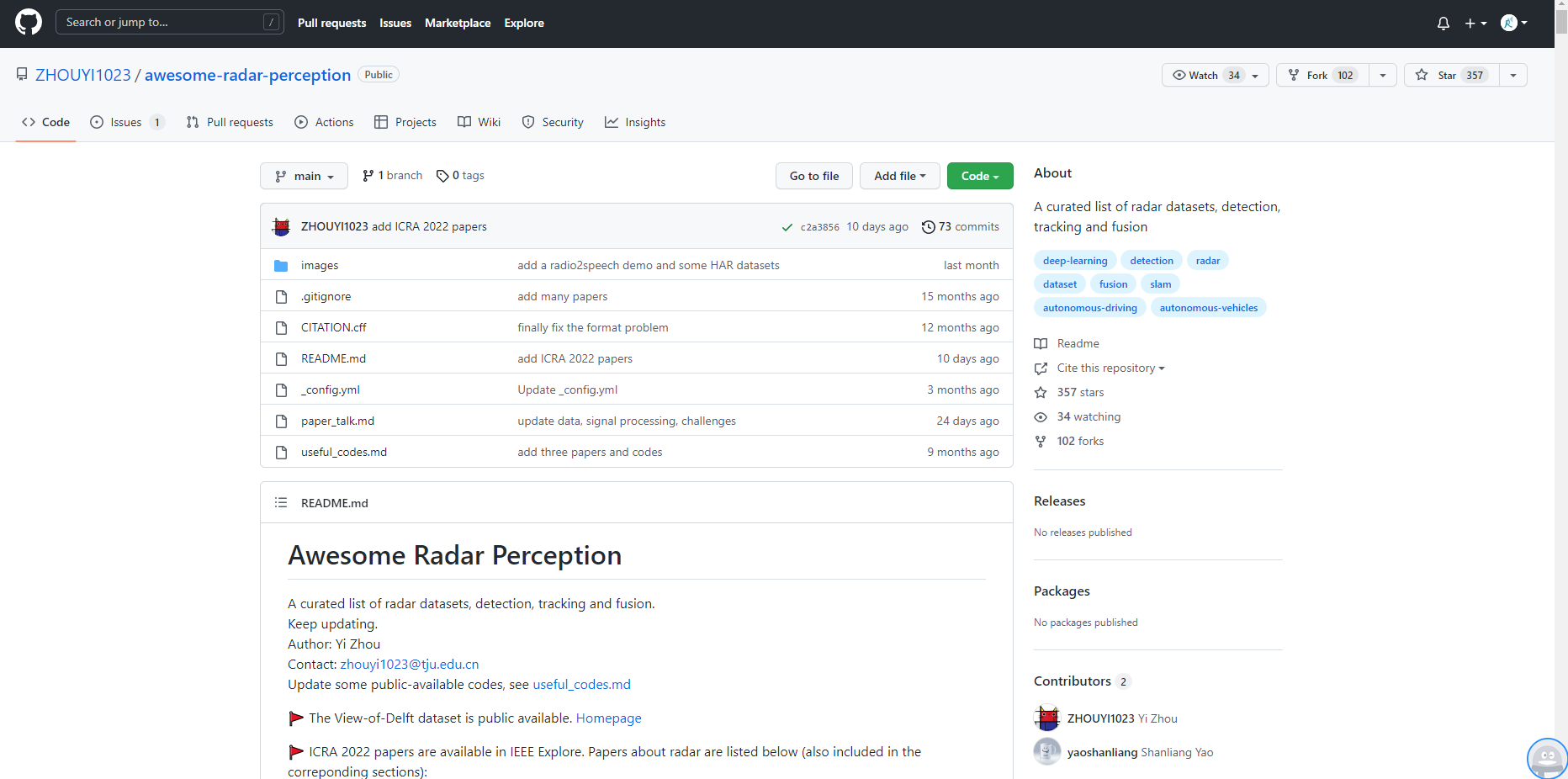Select the deep-learning topic tag

1075,261
